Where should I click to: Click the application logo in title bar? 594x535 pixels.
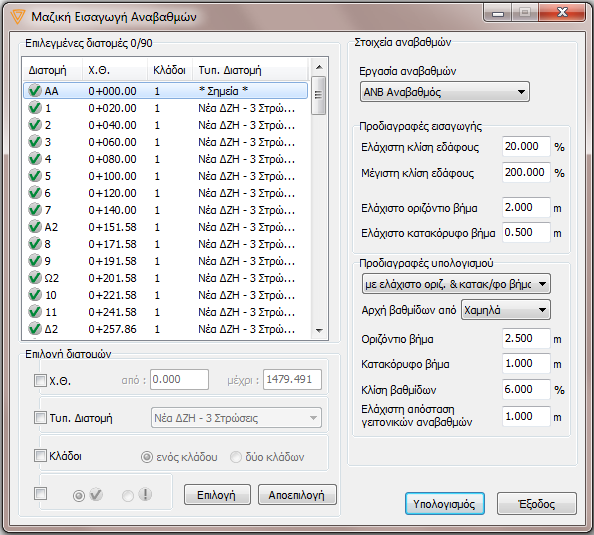[x=17, y=17]
